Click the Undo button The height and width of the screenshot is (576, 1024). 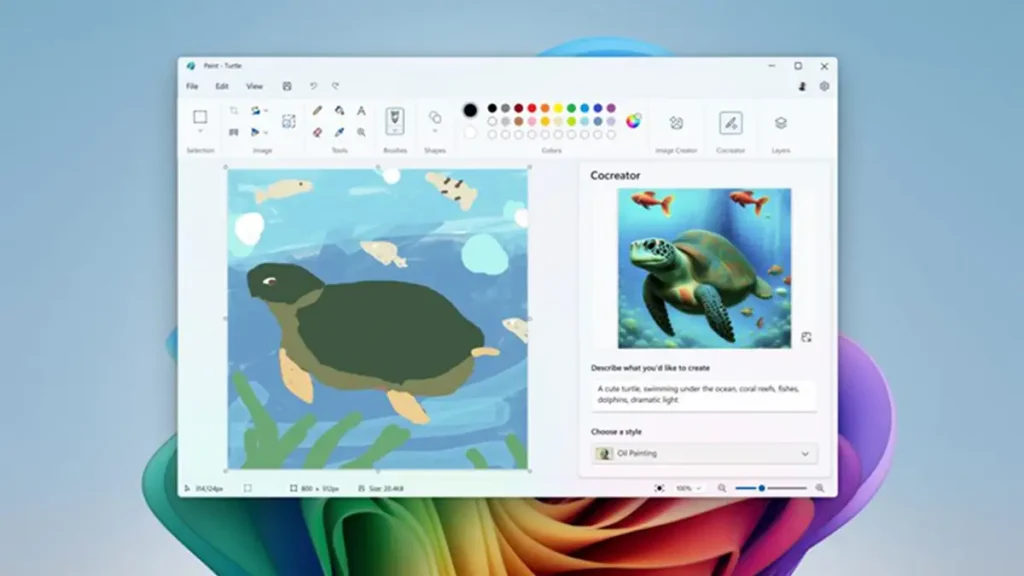click(313, 87)
